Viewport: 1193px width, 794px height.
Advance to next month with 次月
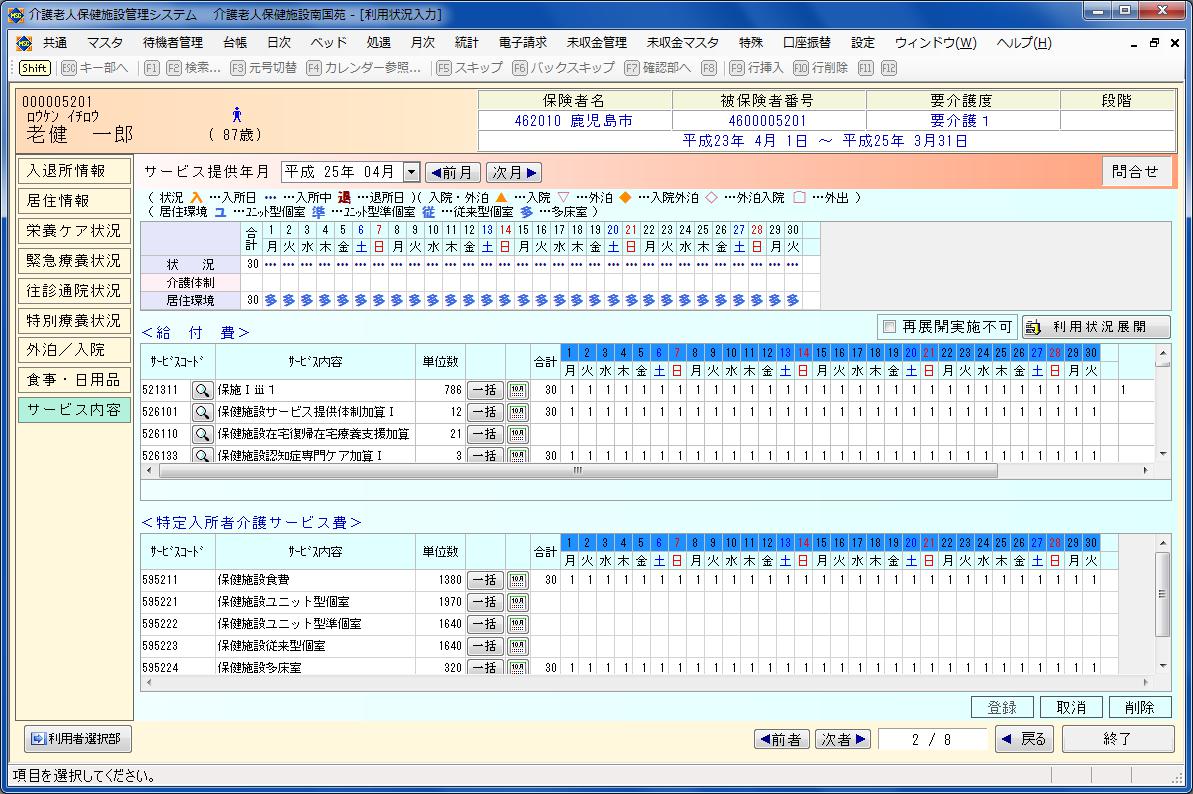514,172
